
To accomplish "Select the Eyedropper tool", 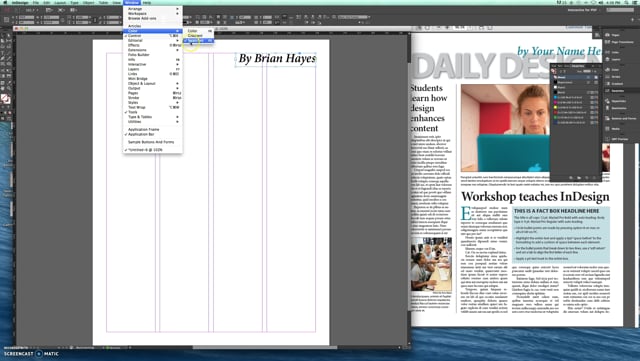I will click(x=9, y=82).
